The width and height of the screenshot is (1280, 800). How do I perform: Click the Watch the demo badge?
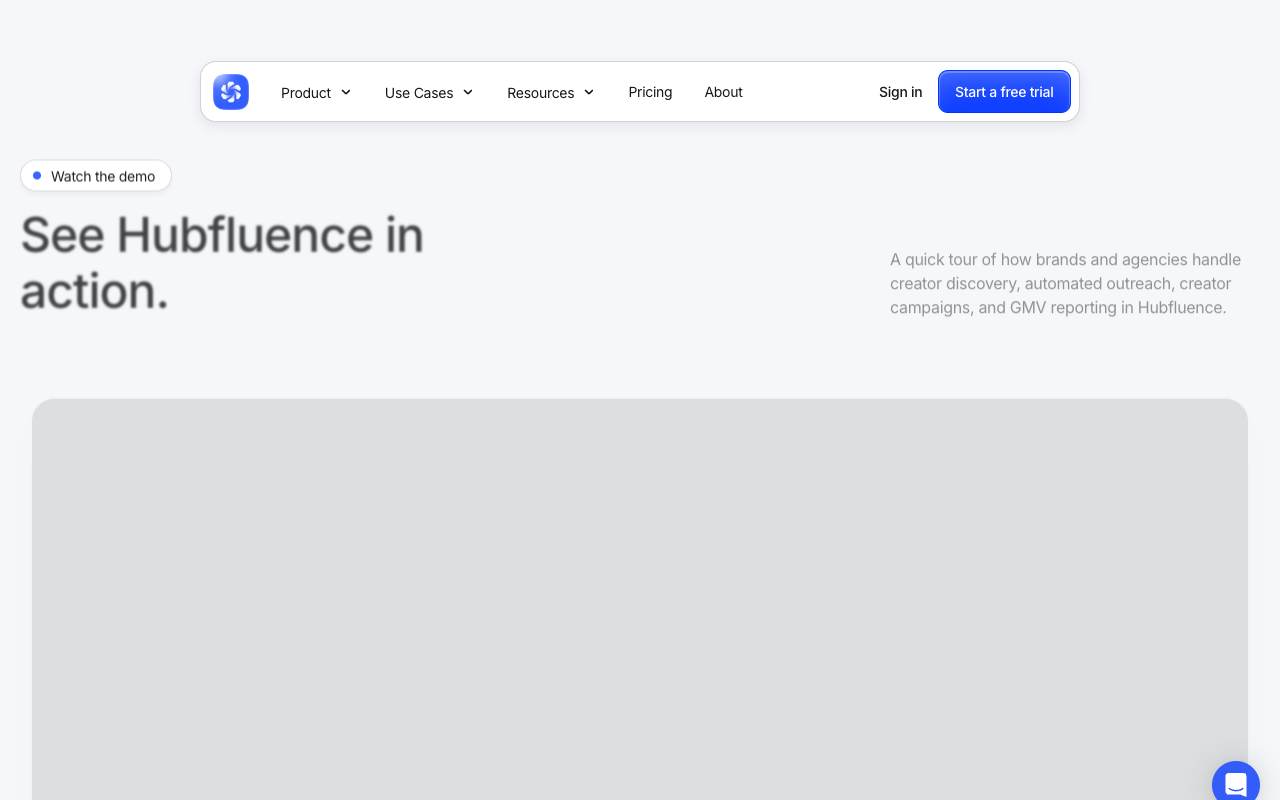(x=96, y=176)
